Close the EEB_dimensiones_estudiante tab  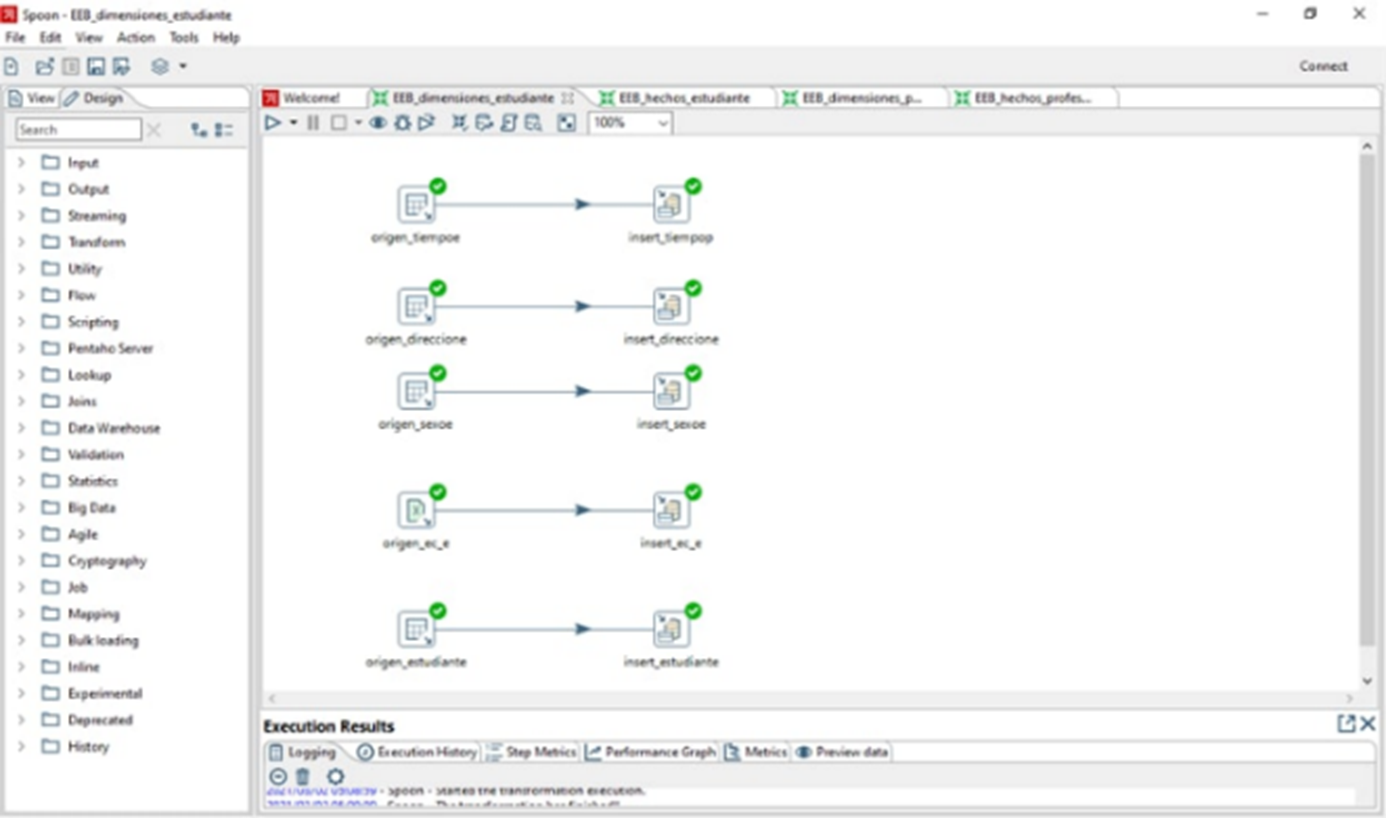tap(567, 98)
